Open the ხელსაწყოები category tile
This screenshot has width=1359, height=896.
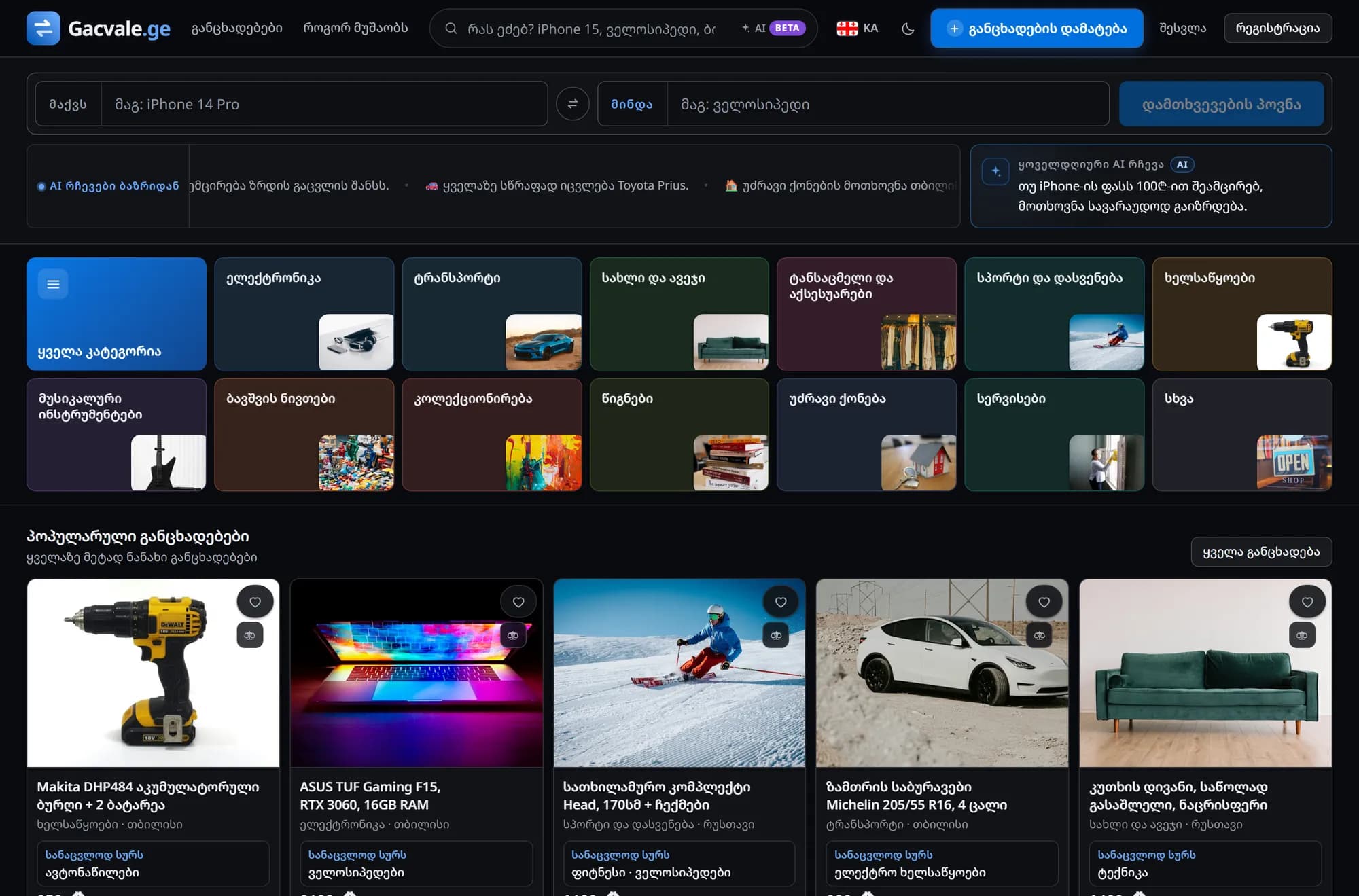(1242, 314)
